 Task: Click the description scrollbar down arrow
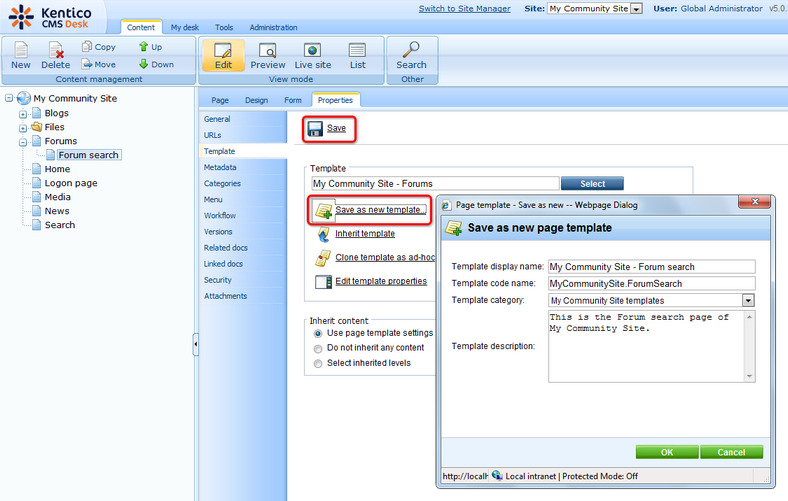tap(750, 376)
